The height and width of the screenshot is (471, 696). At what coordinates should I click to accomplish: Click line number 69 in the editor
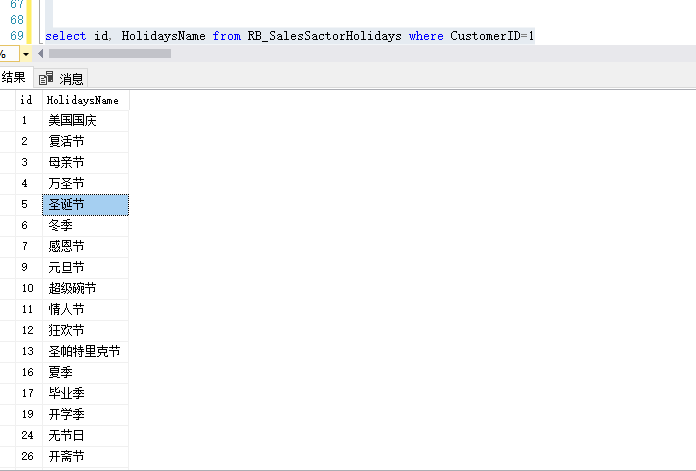click(x=17, y=36)
